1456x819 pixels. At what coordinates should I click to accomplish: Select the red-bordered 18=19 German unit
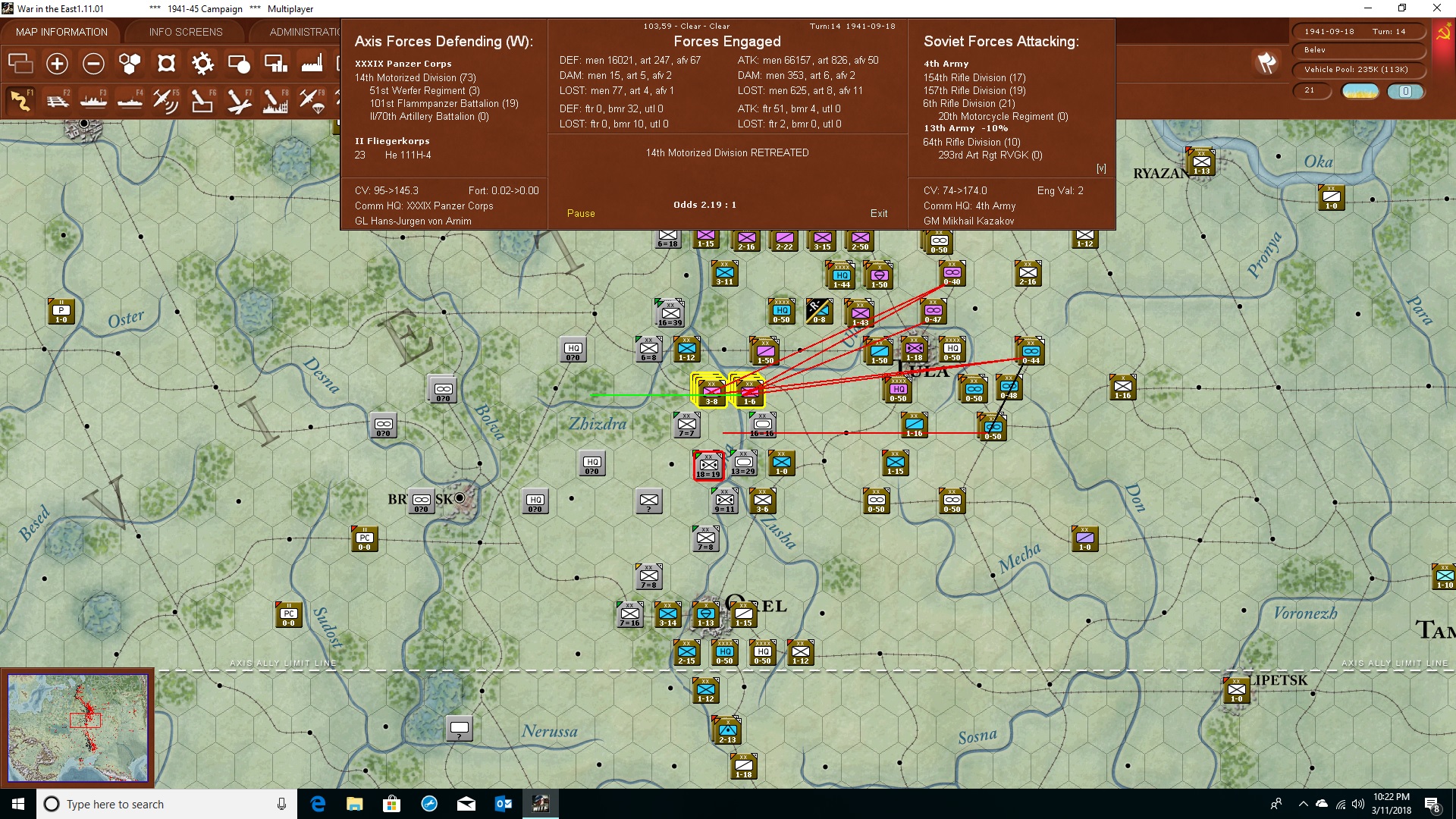[x=708, y=465]
